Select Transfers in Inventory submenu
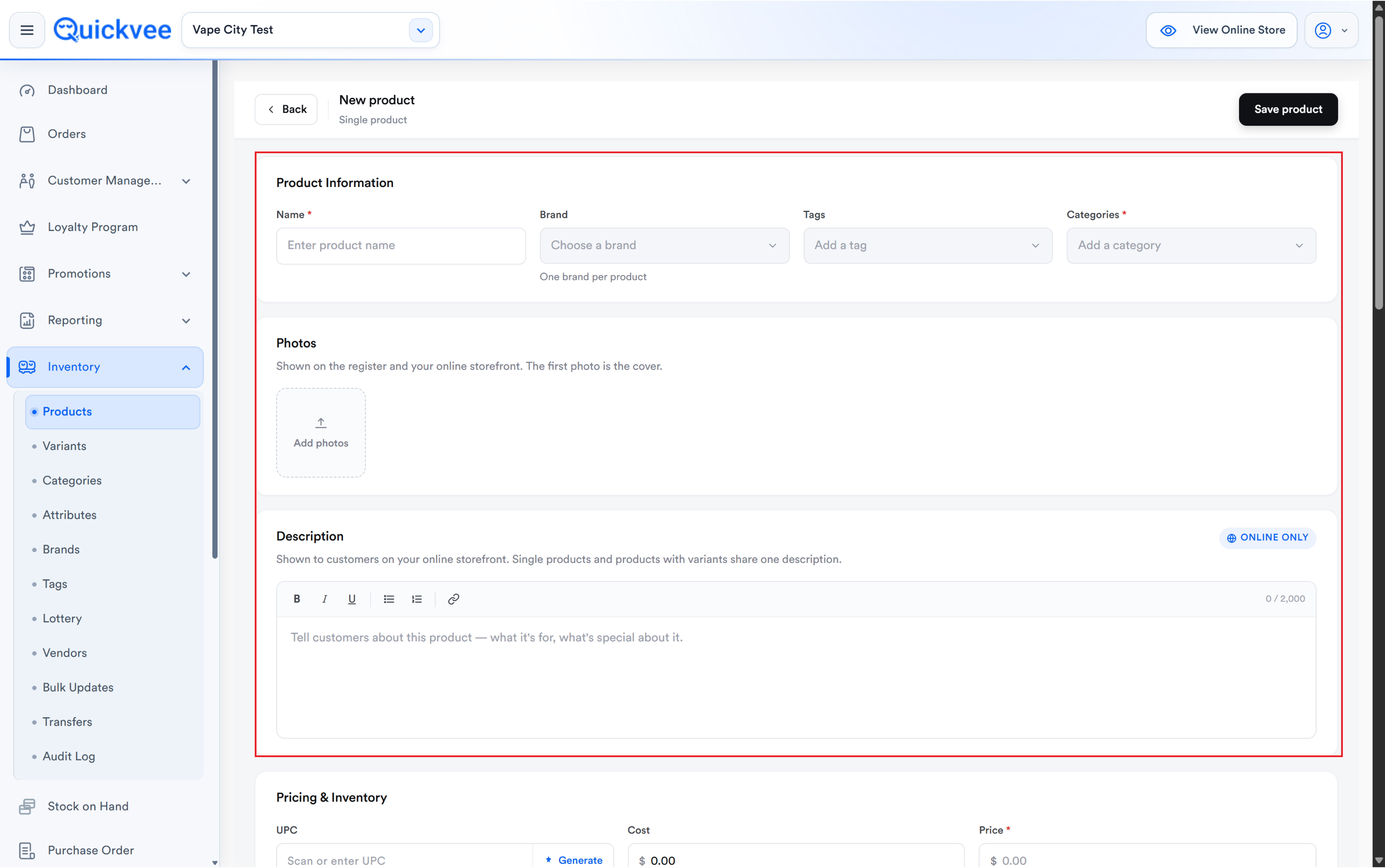1385x868 pixels. click(113, 722)
